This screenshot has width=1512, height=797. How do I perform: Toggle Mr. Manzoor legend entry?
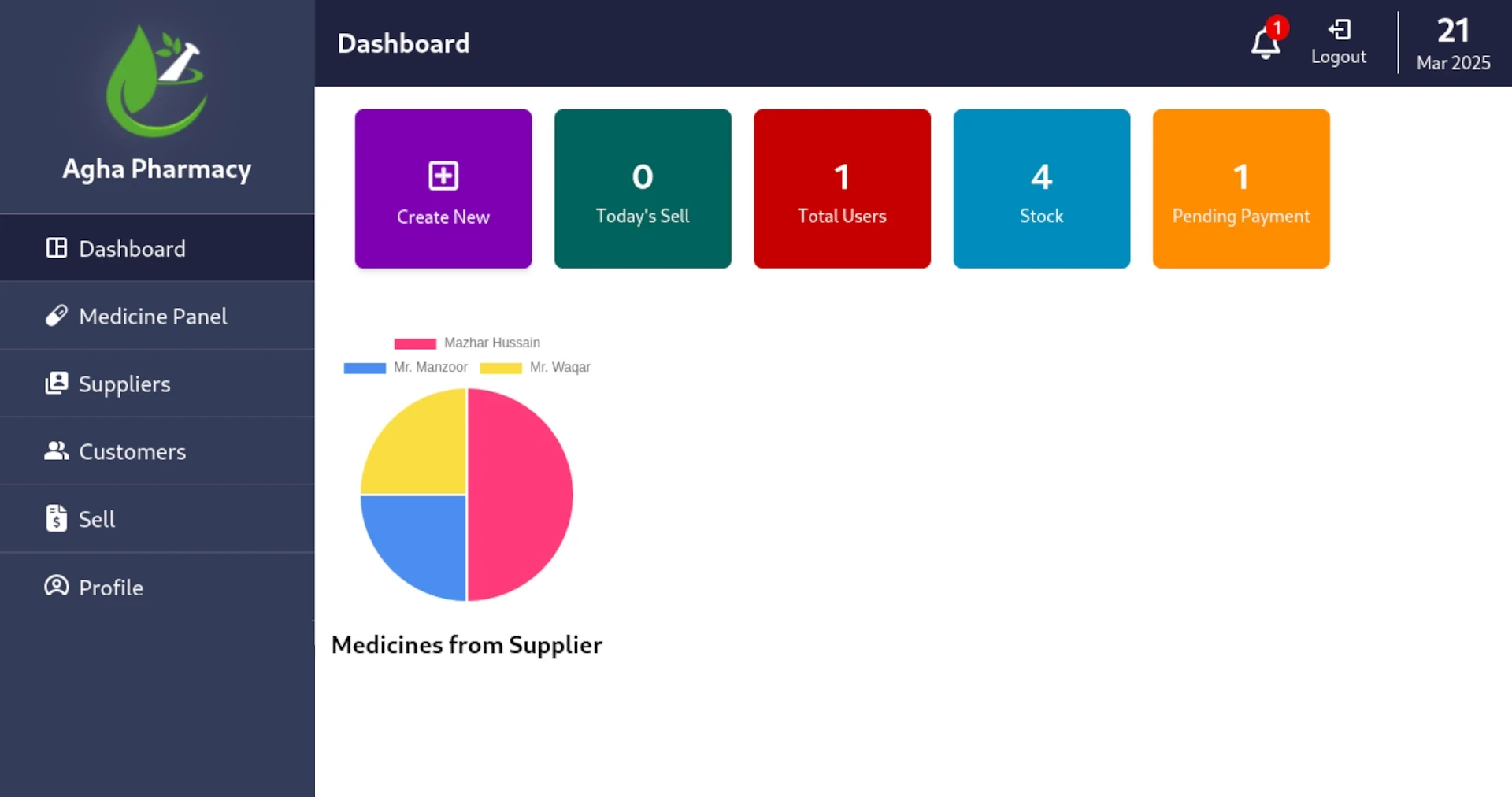click(x=406, y=367)
